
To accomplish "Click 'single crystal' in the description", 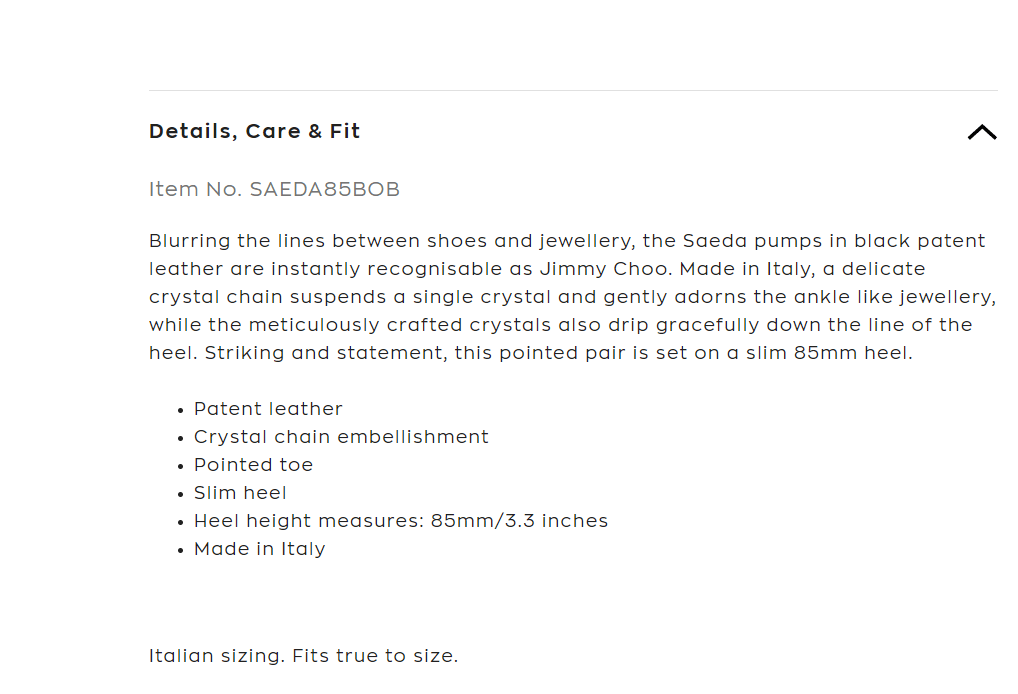I will (x=477, y=297).
